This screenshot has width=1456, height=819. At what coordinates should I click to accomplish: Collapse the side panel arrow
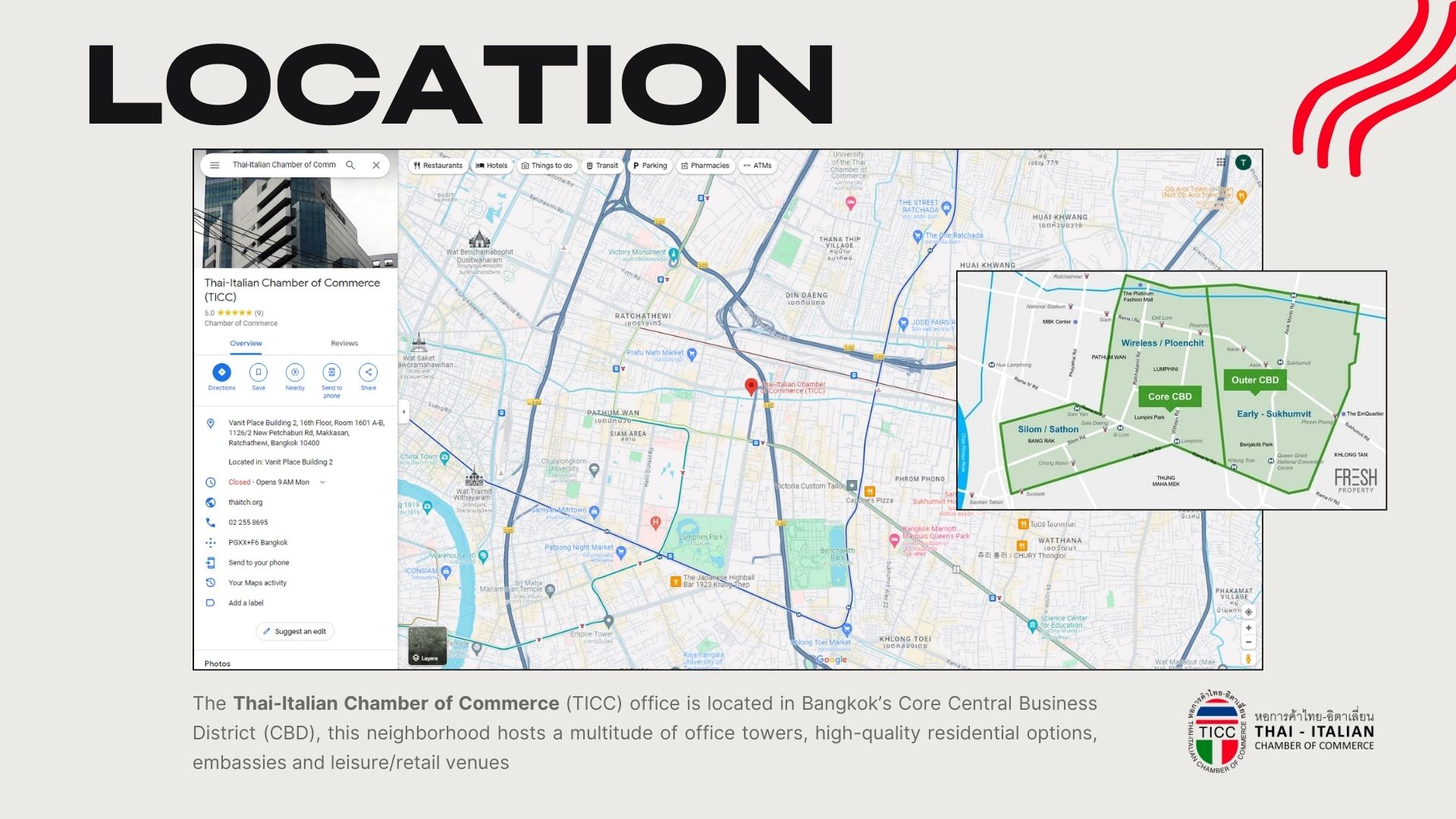click(403, 412)
